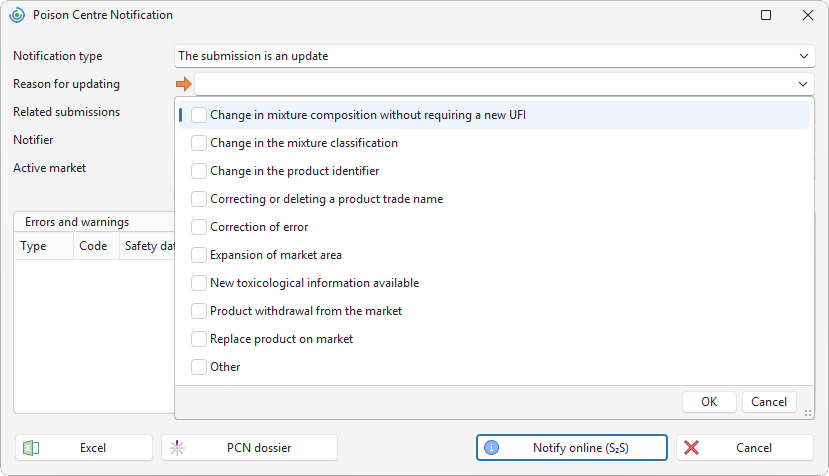Close the Poison Centre Notification window
Screen dimensions: 829x476
[x=808, y=15]
